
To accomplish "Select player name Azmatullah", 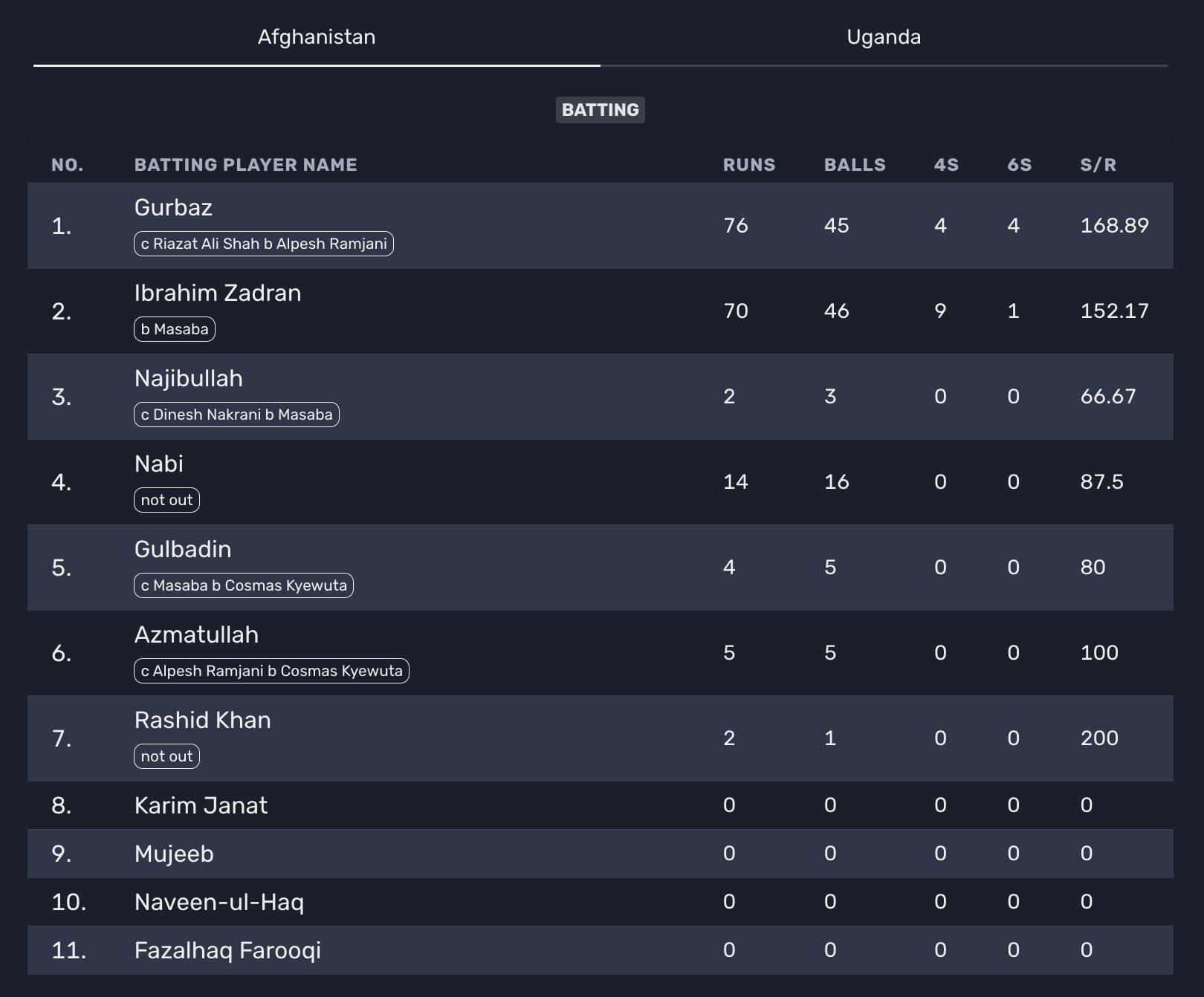I will (196, 634).
